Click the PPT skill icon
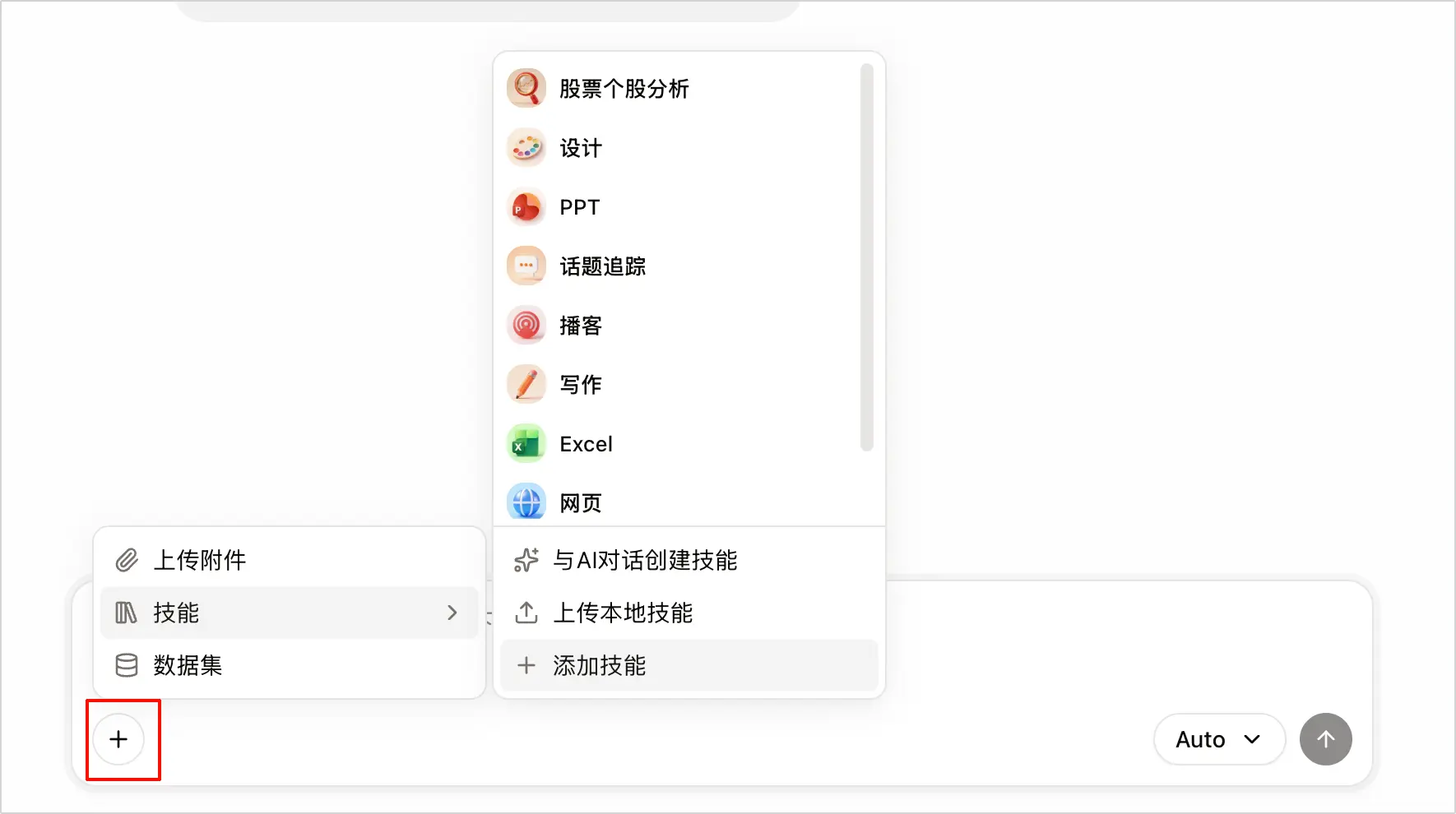The height and width of the screenshot is (814, 1456). tap(526, 207)
